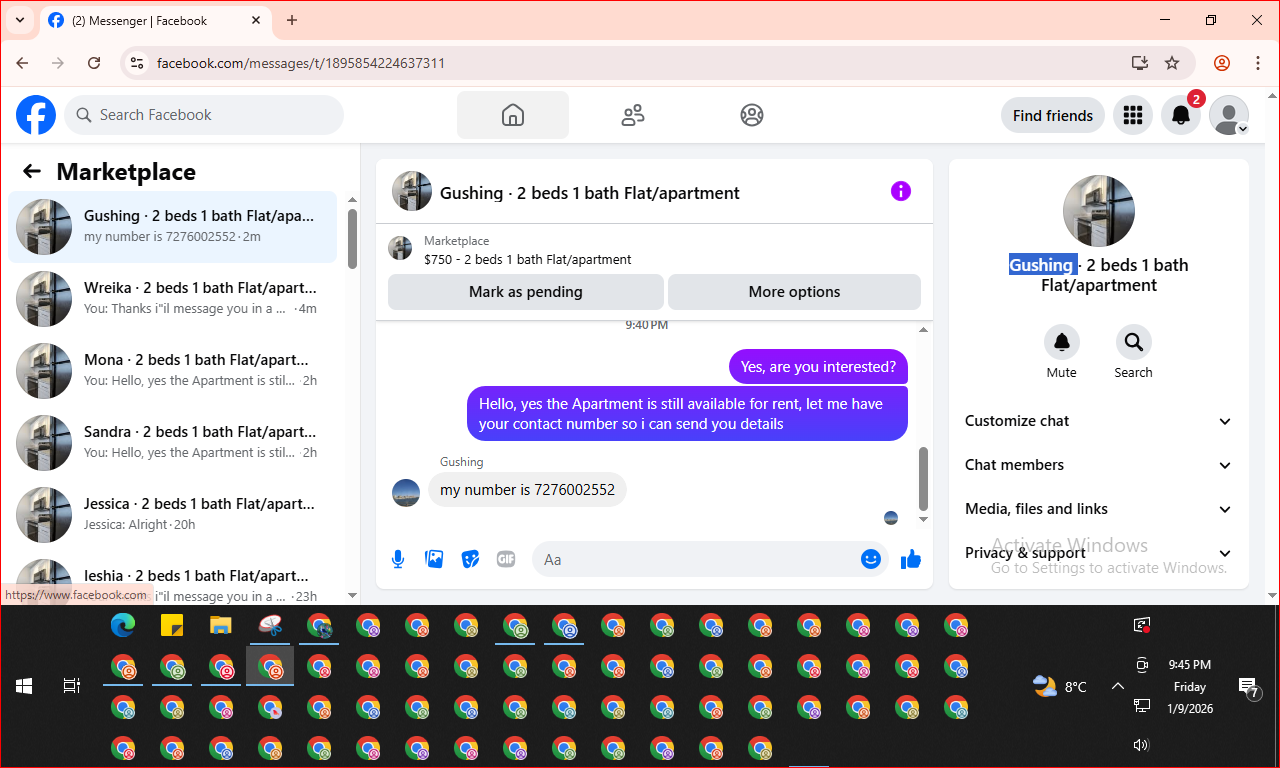Open Wreika conversation in chat list

(172, 299)
